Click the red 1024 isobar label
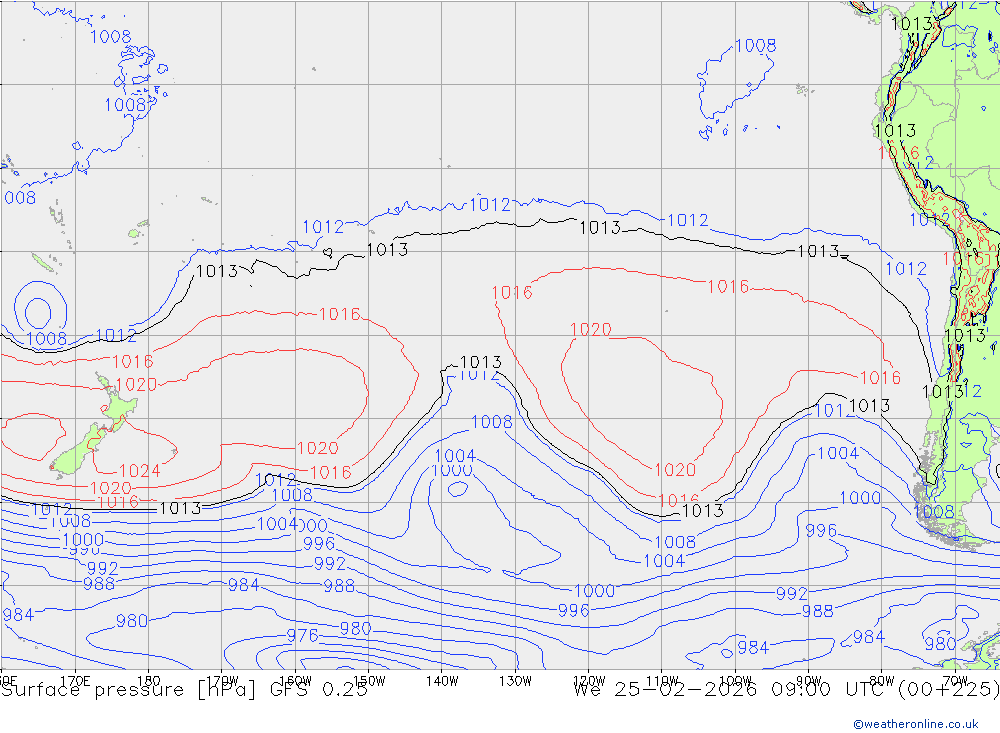 pyautogui.click(x=140, y=471)
